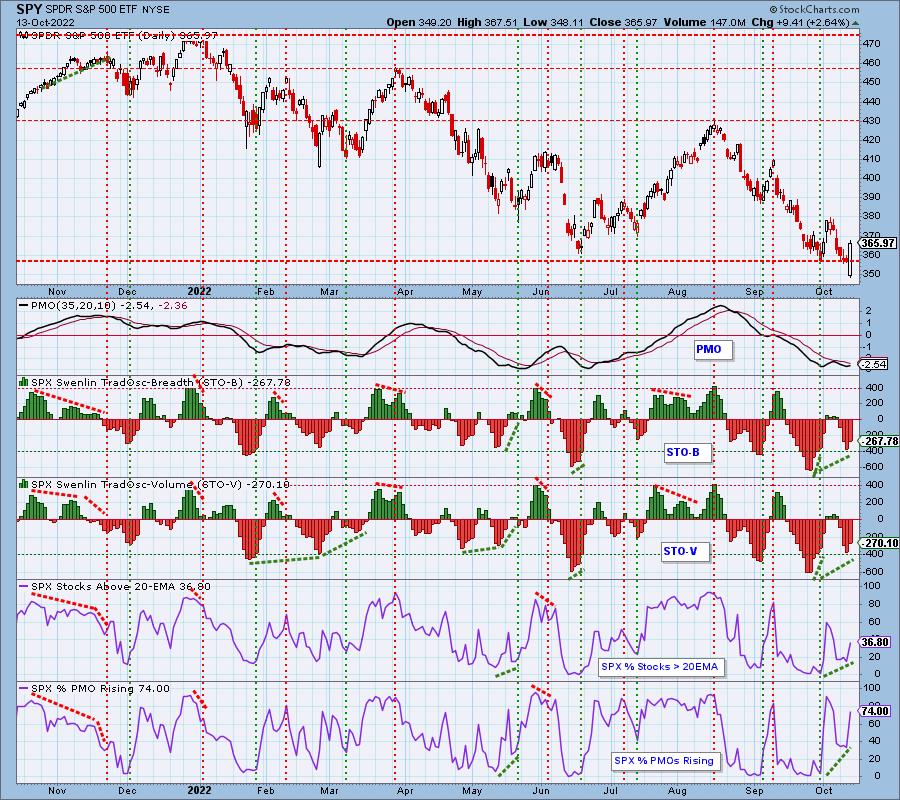900x800 pixels.
Task: Click the Volume 147.0M value
Action: (x=705, y=22)
